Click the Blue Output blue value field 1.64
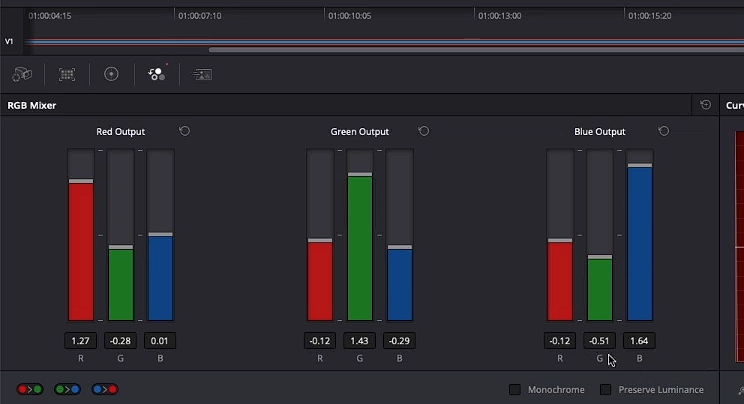This screenshot has width=744, height=404. click(640, 341)
